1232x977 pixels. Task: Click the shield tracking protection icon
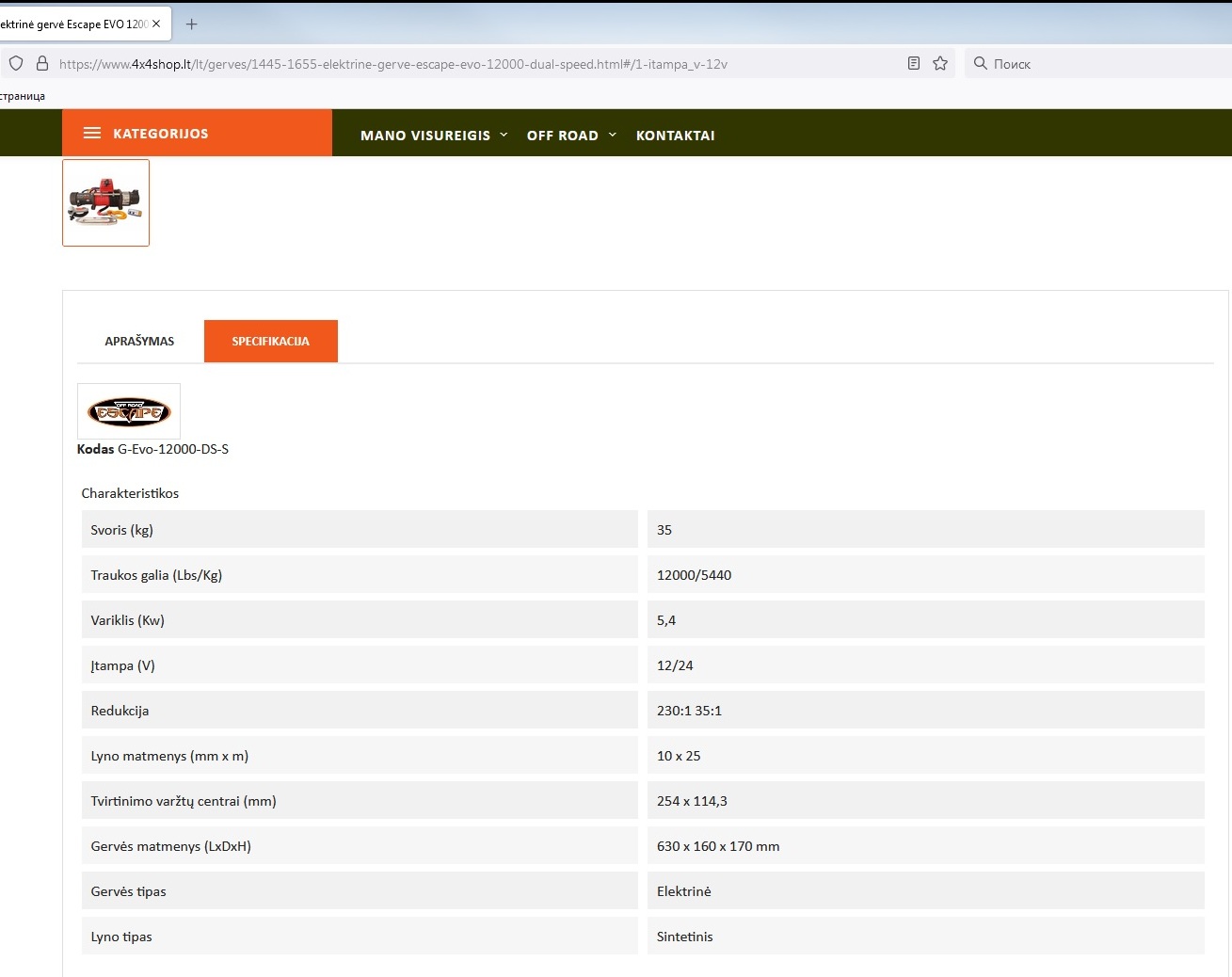(x=16, y=64)
